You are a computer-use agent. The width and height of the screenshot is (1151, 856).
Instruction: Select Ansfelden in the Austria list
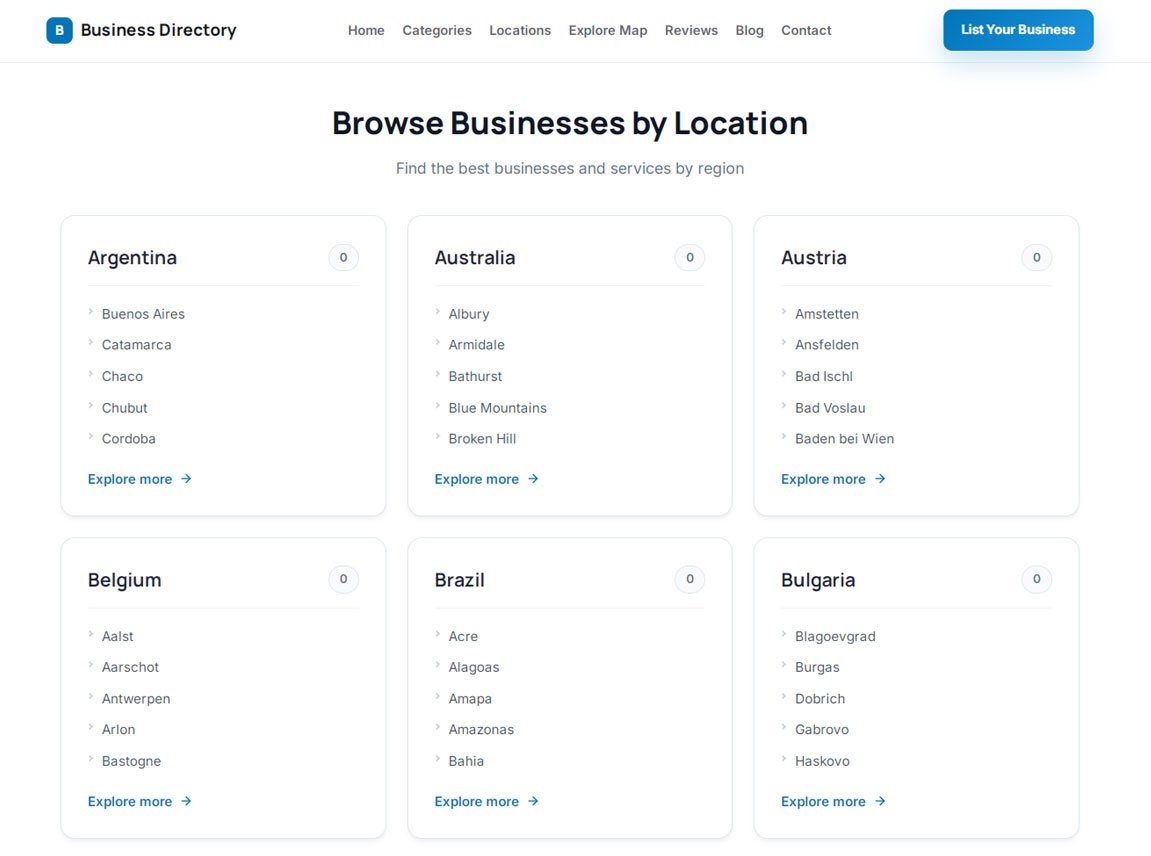(x=827, y=344)
